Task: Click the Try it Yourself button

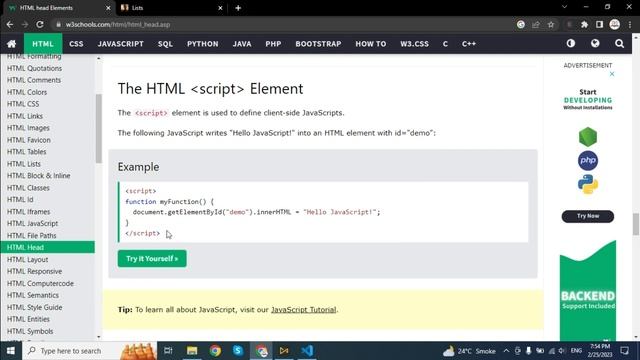Action: pos(152,259)
